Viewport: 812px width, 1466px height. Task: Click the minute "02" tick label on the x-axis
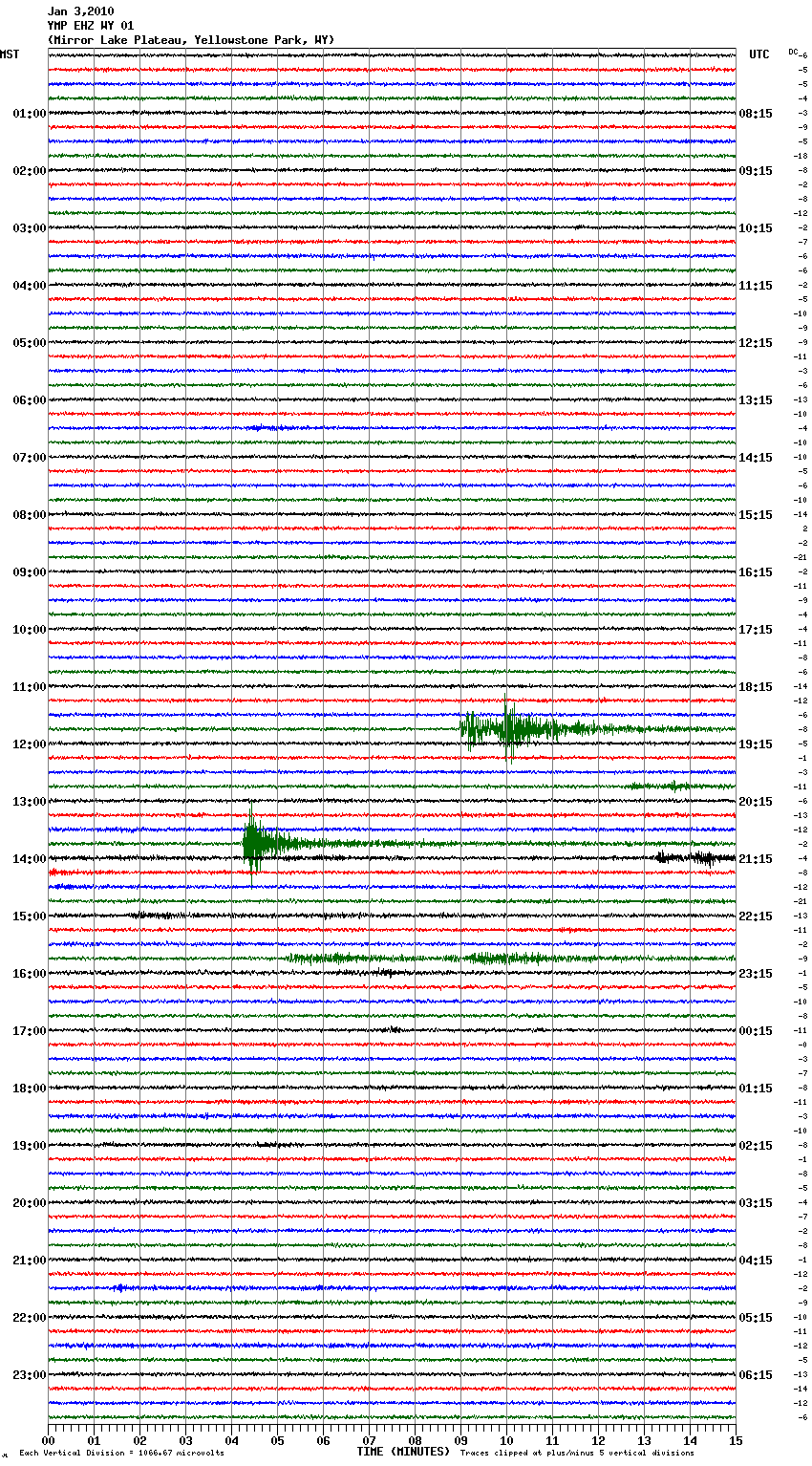click(139, 1440)
